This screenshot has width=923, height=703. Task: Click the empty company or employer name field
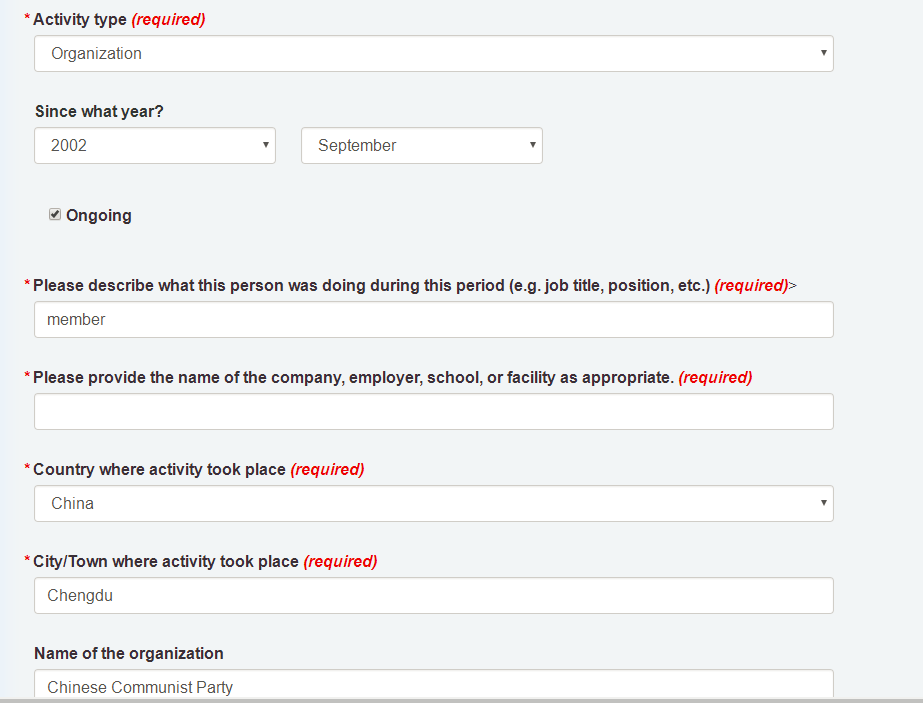click(x=433, y=412)
